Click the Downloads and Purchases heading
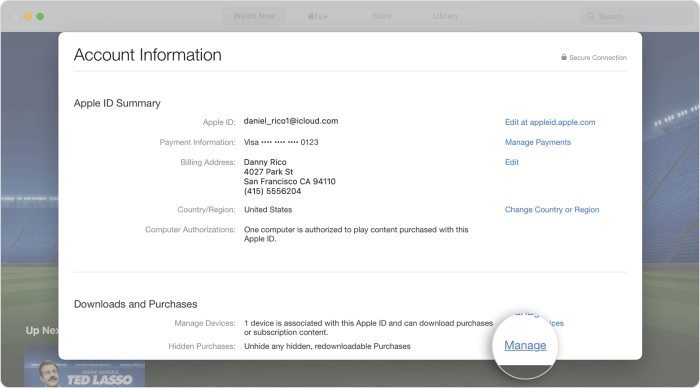 click(x=135, y=304)
